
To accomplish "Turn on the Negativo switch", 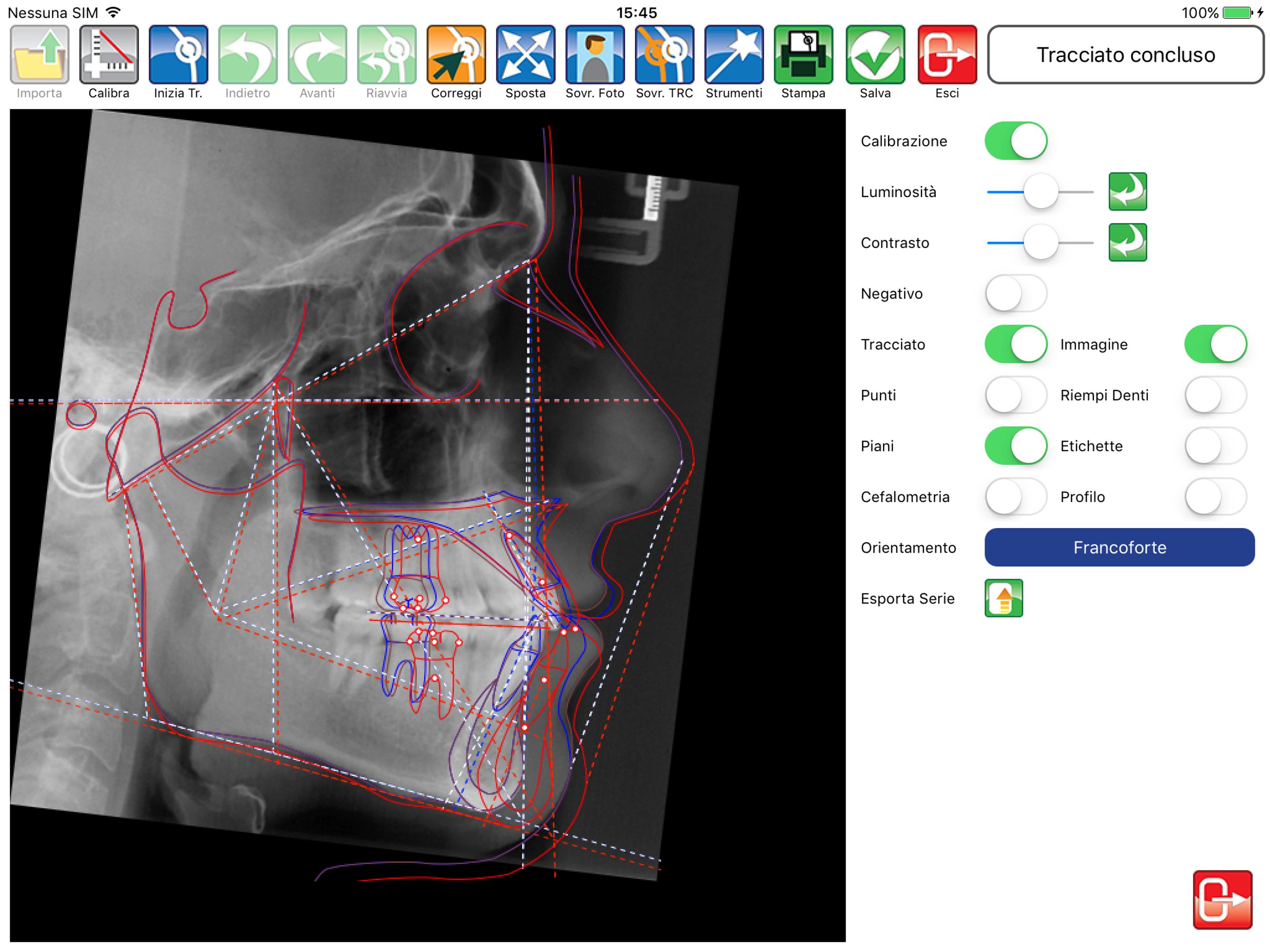I will point(1016,293).
